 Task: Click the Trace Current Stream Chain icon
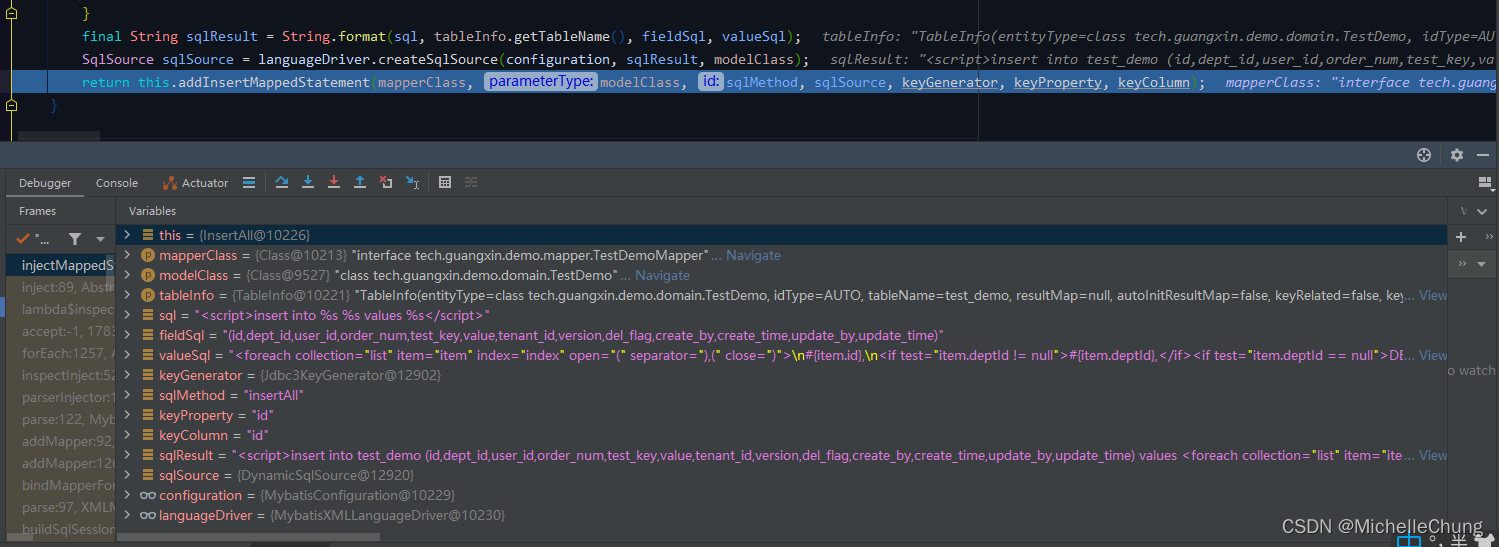[471, 183]
